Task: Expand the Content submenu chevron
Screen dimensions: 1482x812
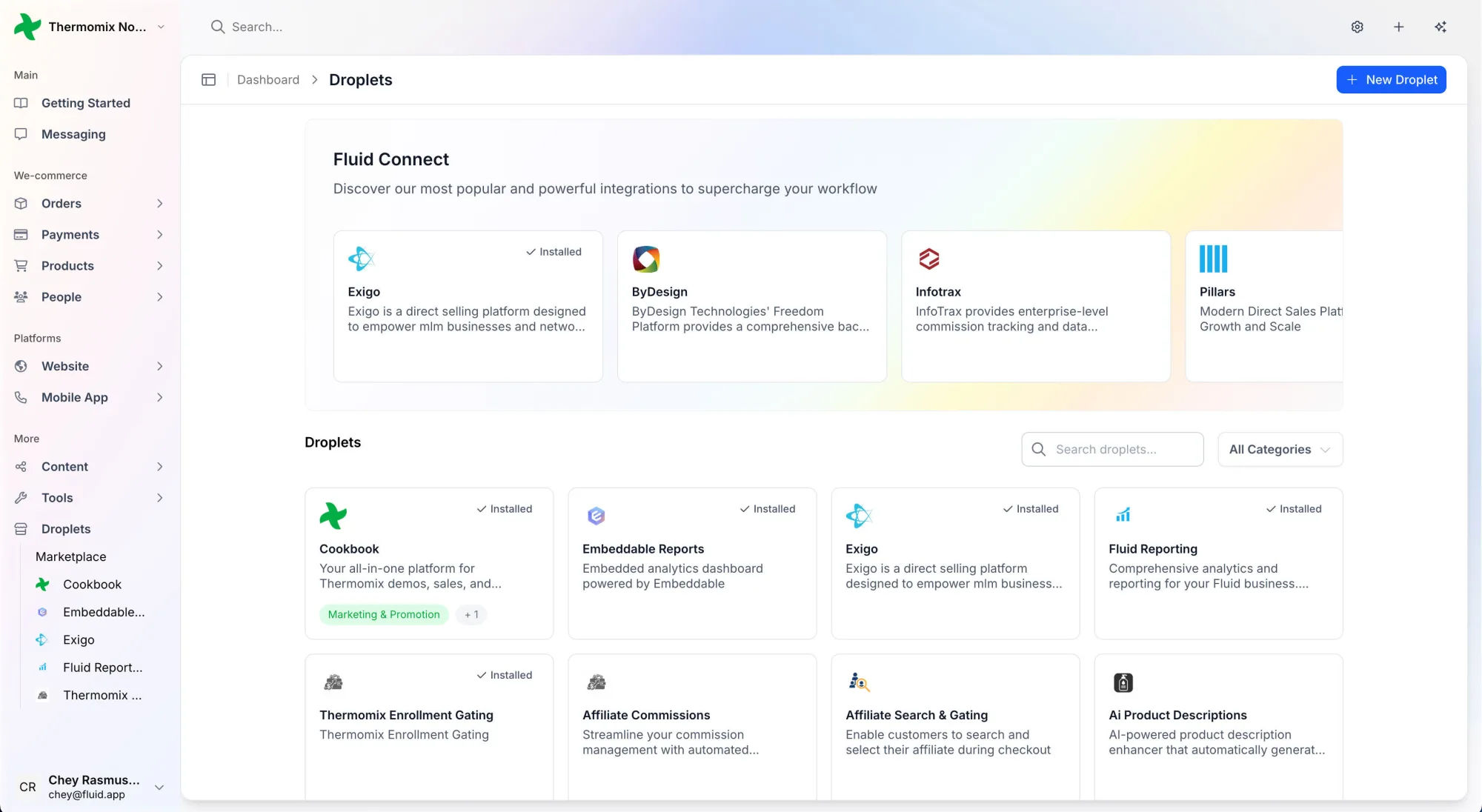Action: [x=159, y=466]
